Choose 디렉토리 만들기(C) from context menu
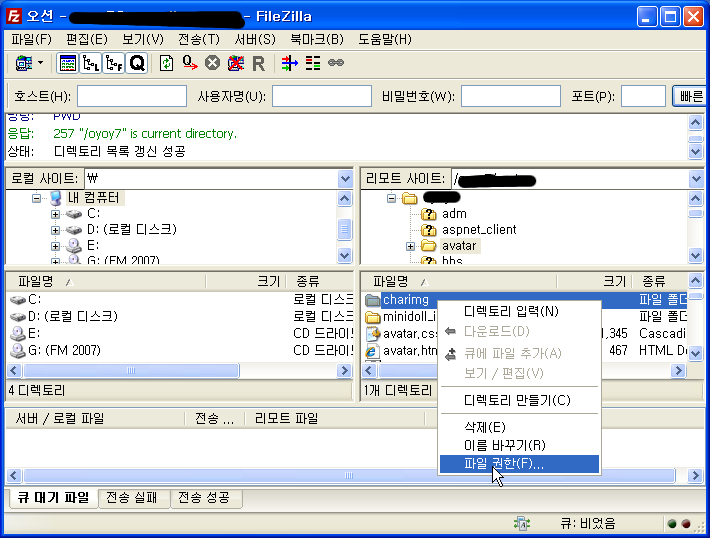This screenshot has width=710, height=538. click(519, 400)
